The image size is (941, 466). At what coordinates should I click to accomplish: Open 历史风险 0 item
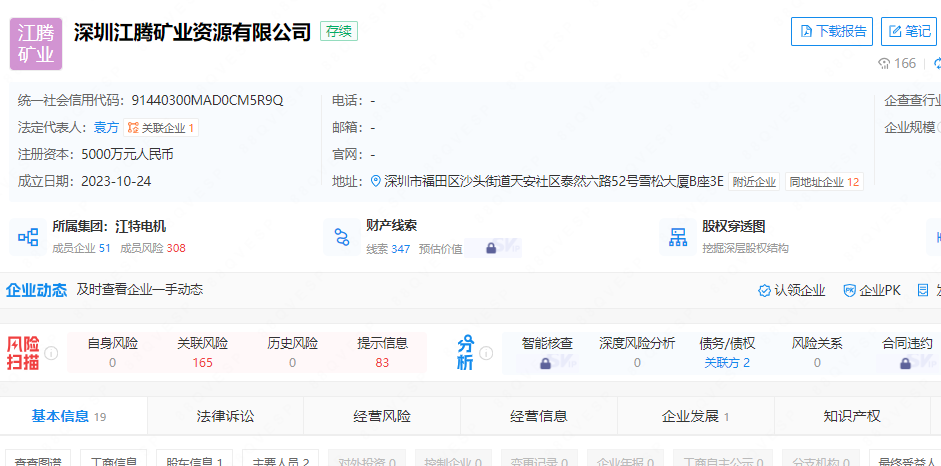(x=292, y=353)
